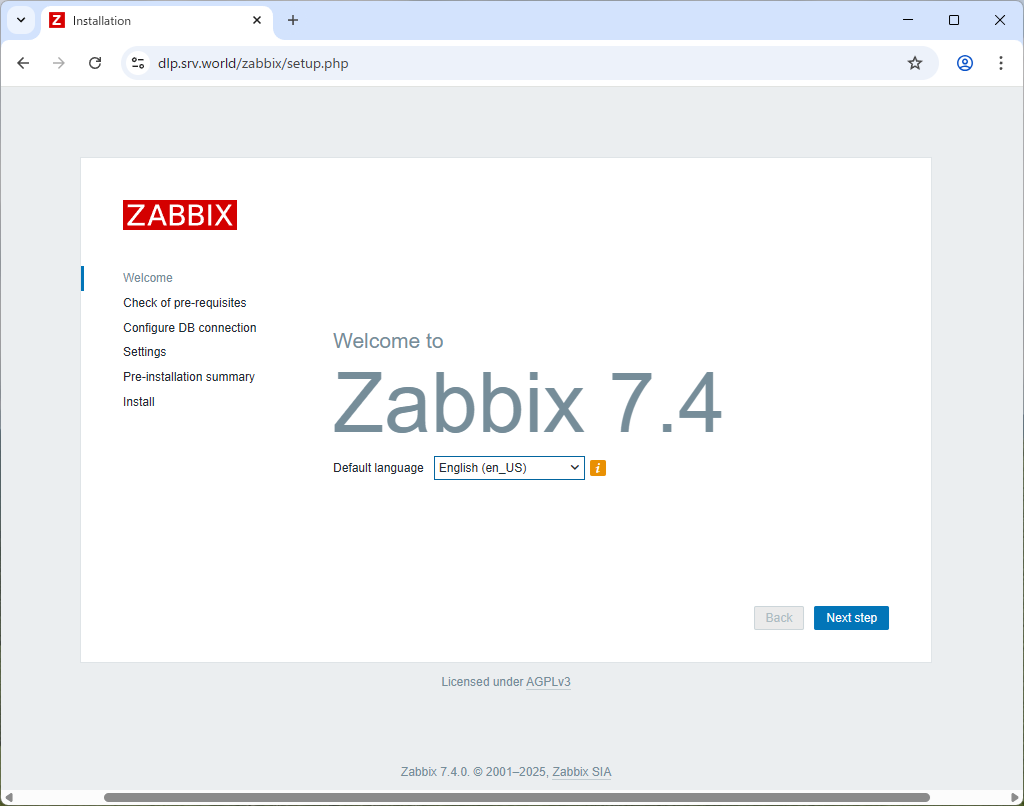Screen dimensions: 1024x806
Task: Click the browser back arrow icon
Action: point(23,62)
